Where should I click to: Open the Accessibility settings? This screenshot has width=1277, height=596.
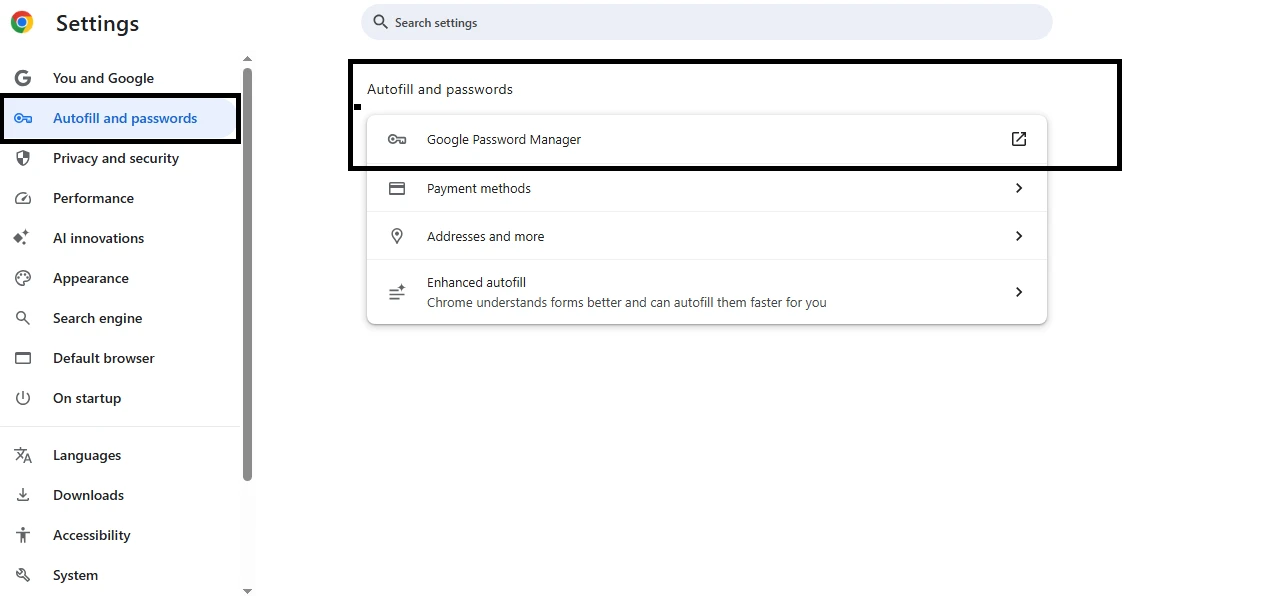point(91,535)
